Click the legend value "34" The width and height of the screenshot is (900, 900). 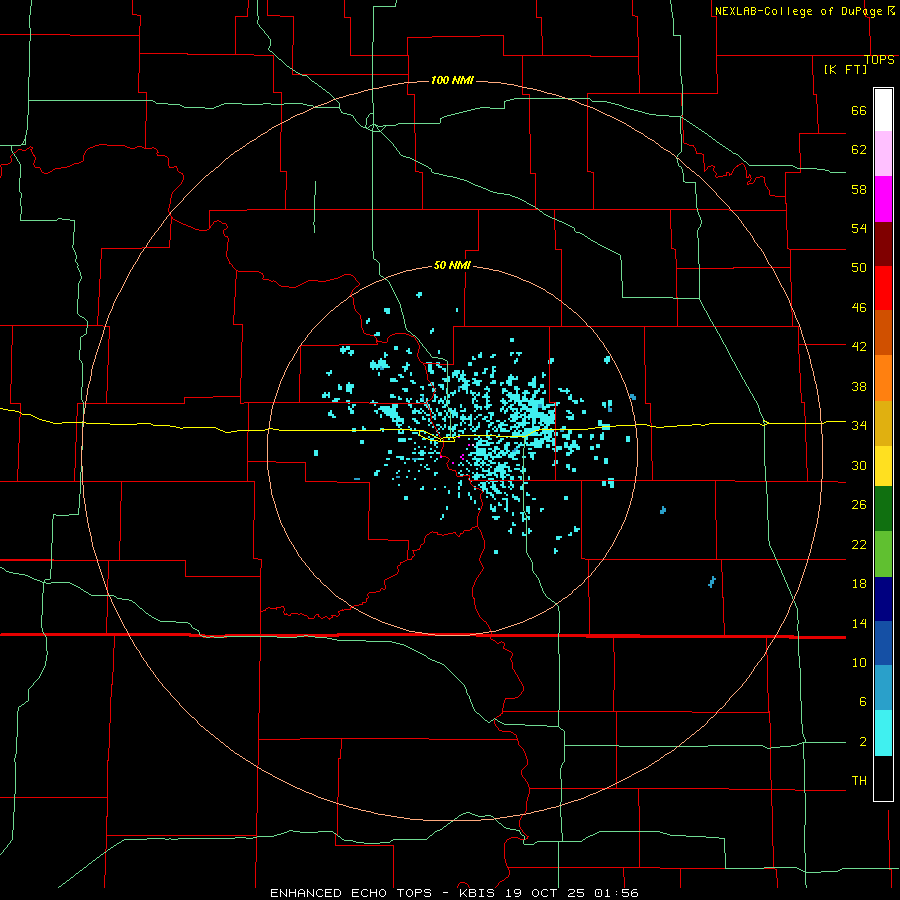(x=859, y=426)
